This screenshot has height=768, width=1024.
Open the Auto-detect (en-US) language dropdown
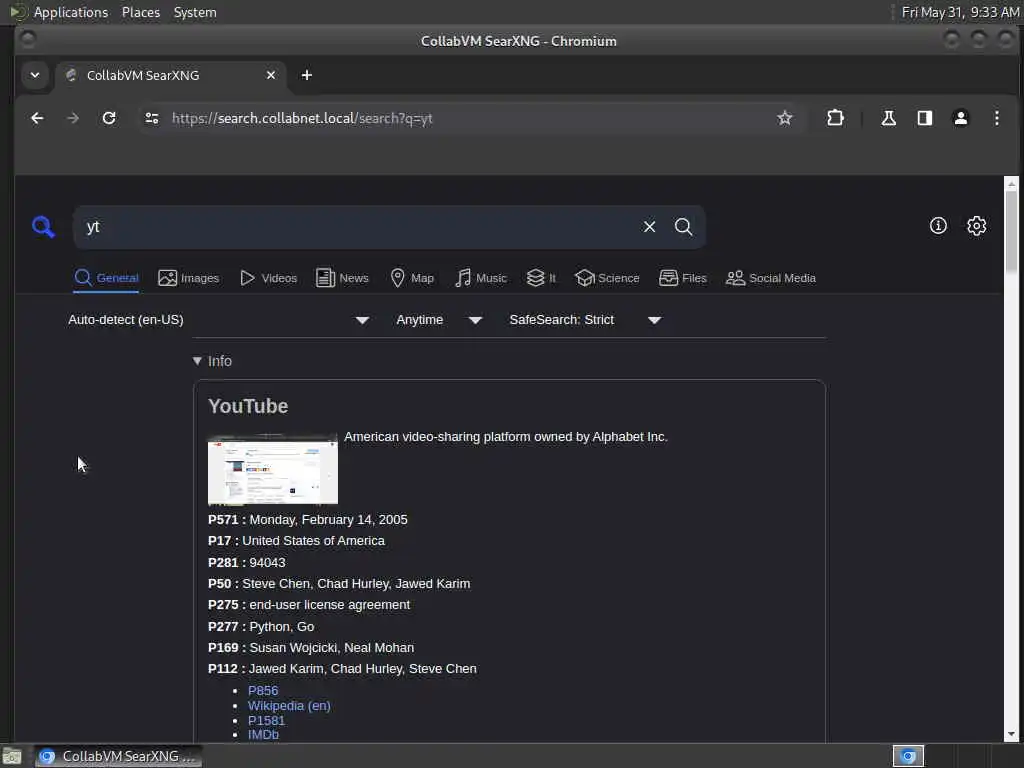coord(219,320)
